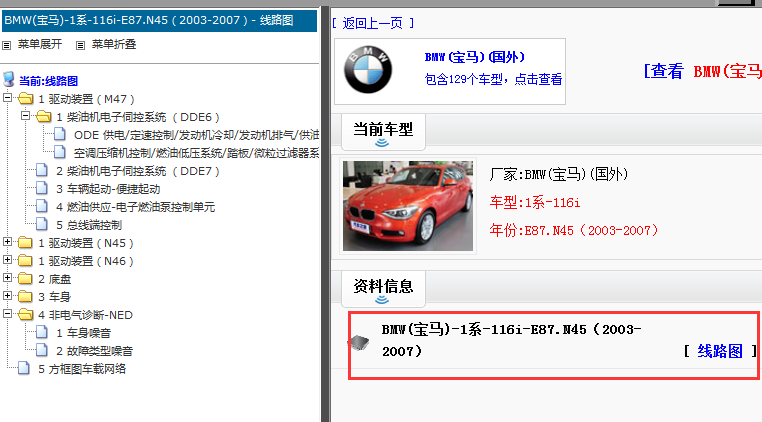Open the BMW (宝马) (国外) brand link
This screenshot has width=762, height=422.
[475, 57]
